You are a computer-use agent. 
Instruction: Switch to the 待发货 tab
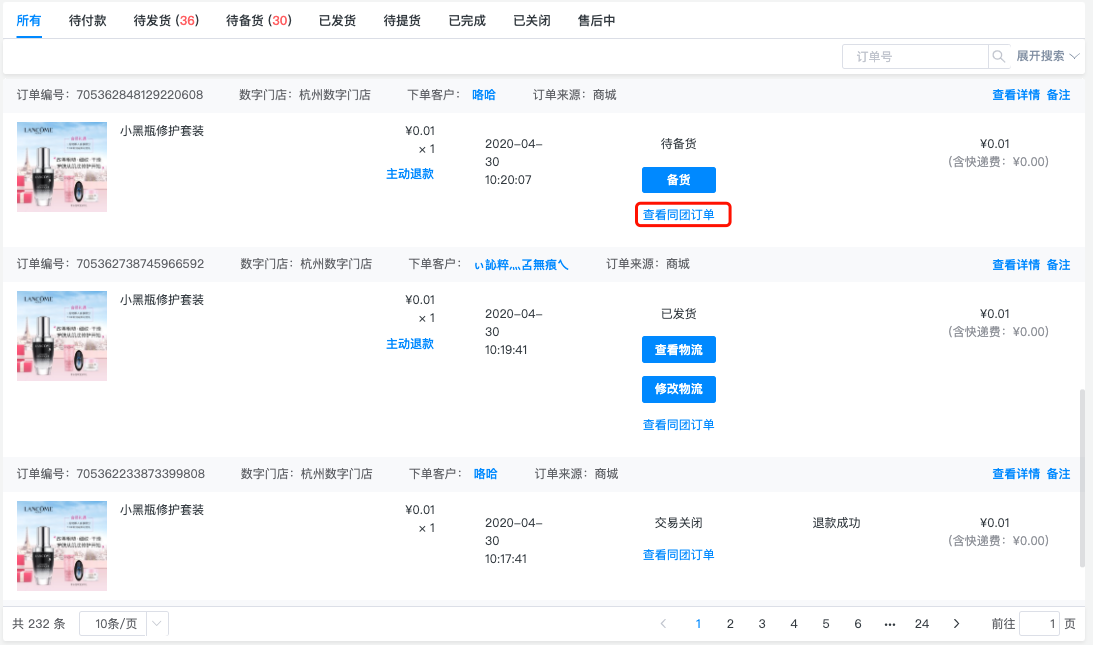166,20
